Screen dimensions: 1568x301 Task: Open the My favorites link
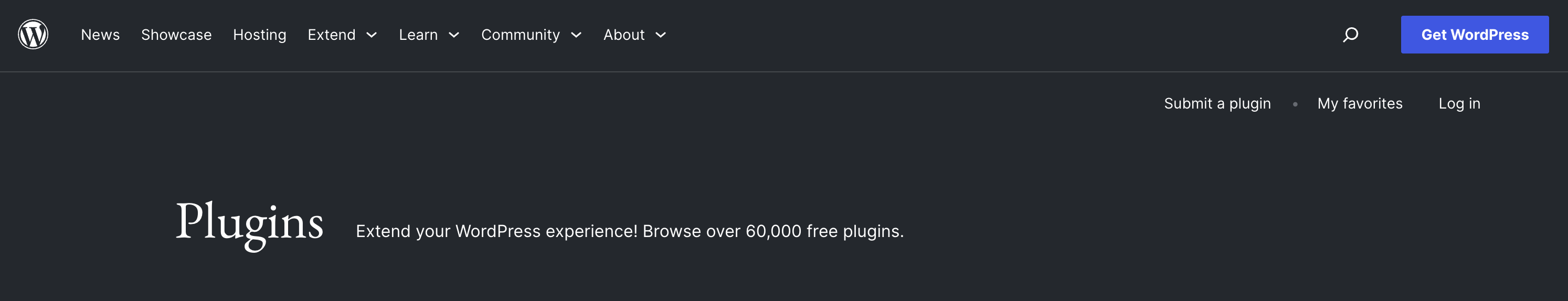click(1360, 103)
